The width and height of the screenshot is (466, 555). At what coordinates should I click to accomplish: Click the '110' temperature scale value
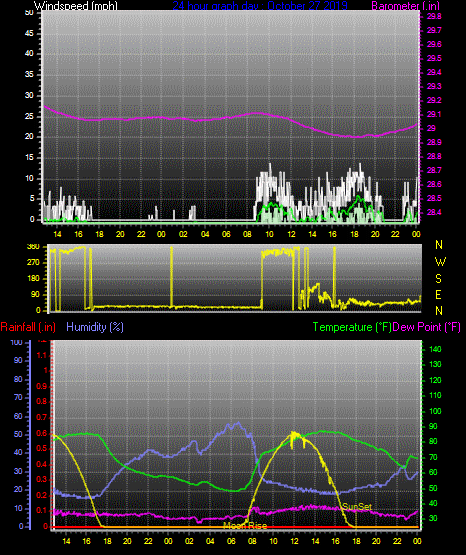click(x=435, y=396)
